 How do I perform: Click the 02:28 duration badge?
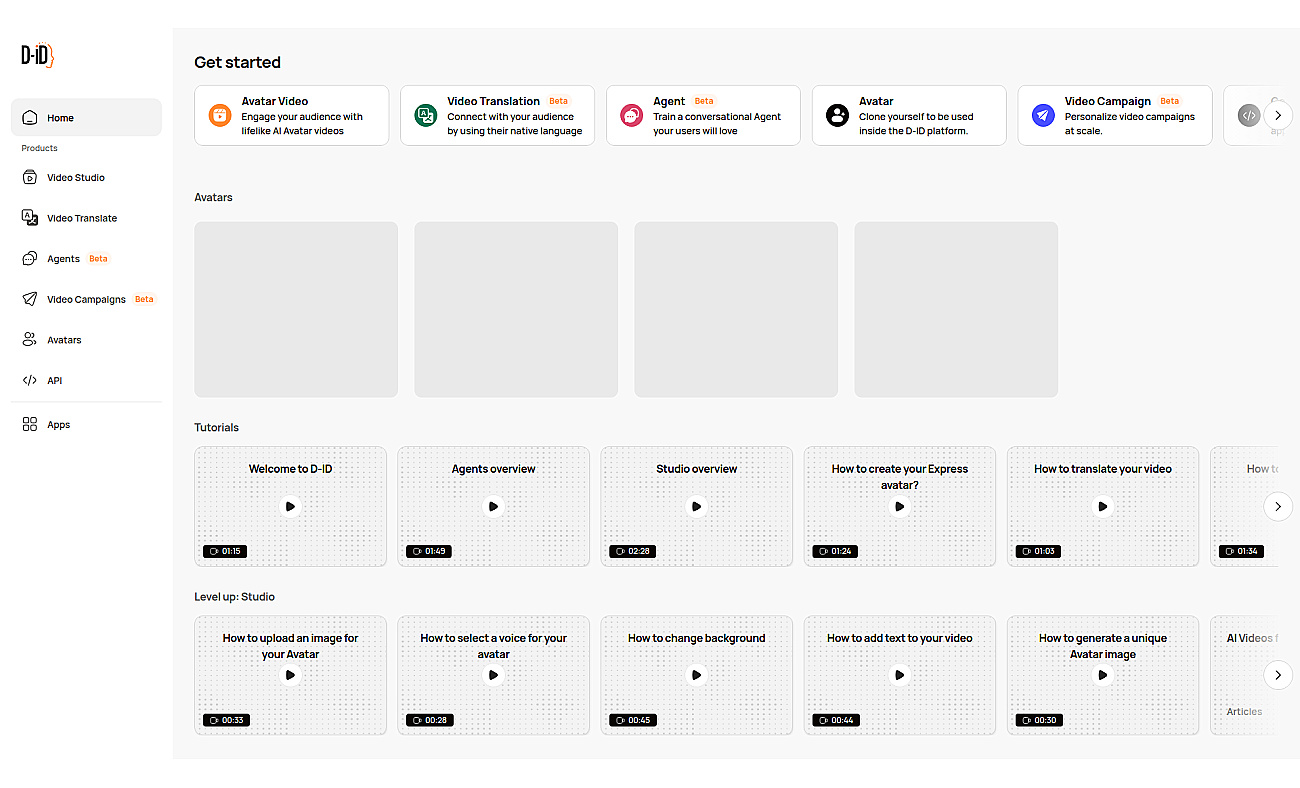pos(632,551)
